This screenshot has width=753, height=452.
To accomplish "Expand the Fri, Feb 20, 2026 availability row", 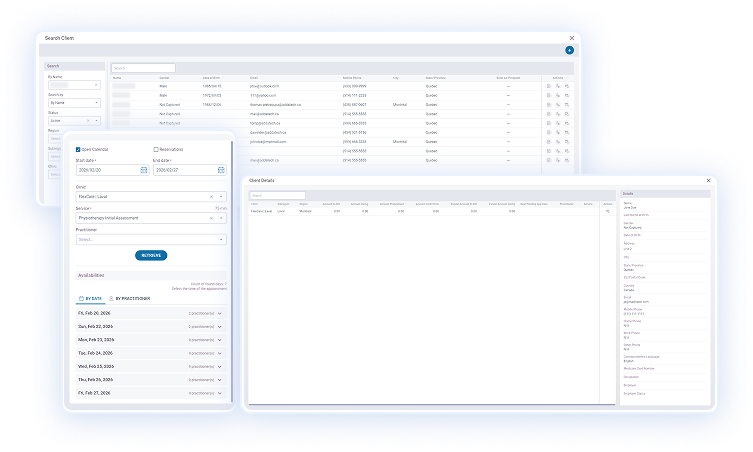I will click(x=219, y=314).
